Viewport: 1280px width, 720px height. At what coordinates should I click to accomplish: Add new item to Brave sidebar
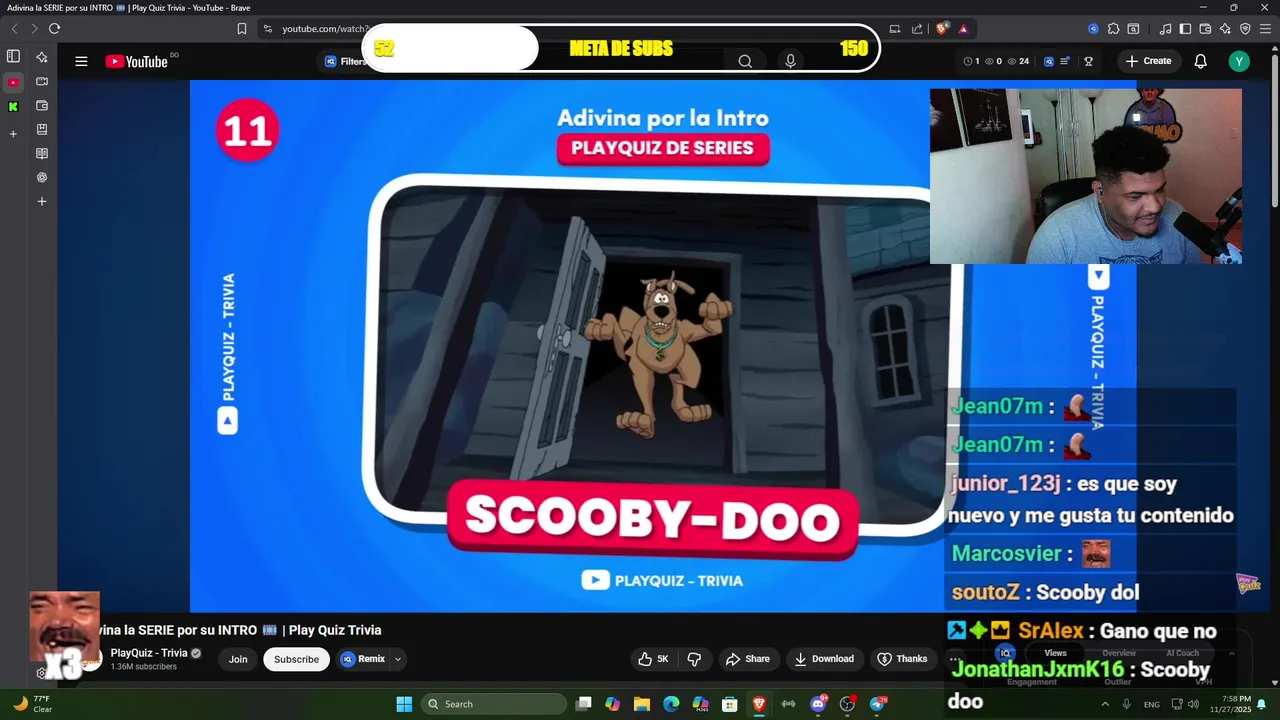coord(42,202)
